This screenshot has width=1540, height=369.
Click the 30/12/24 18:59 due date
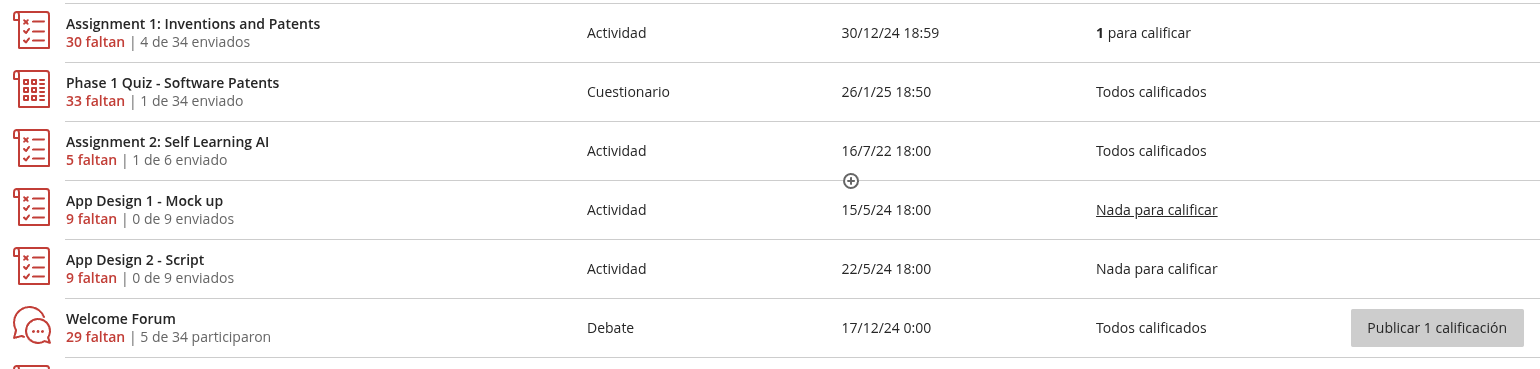(x=890, y=33)
